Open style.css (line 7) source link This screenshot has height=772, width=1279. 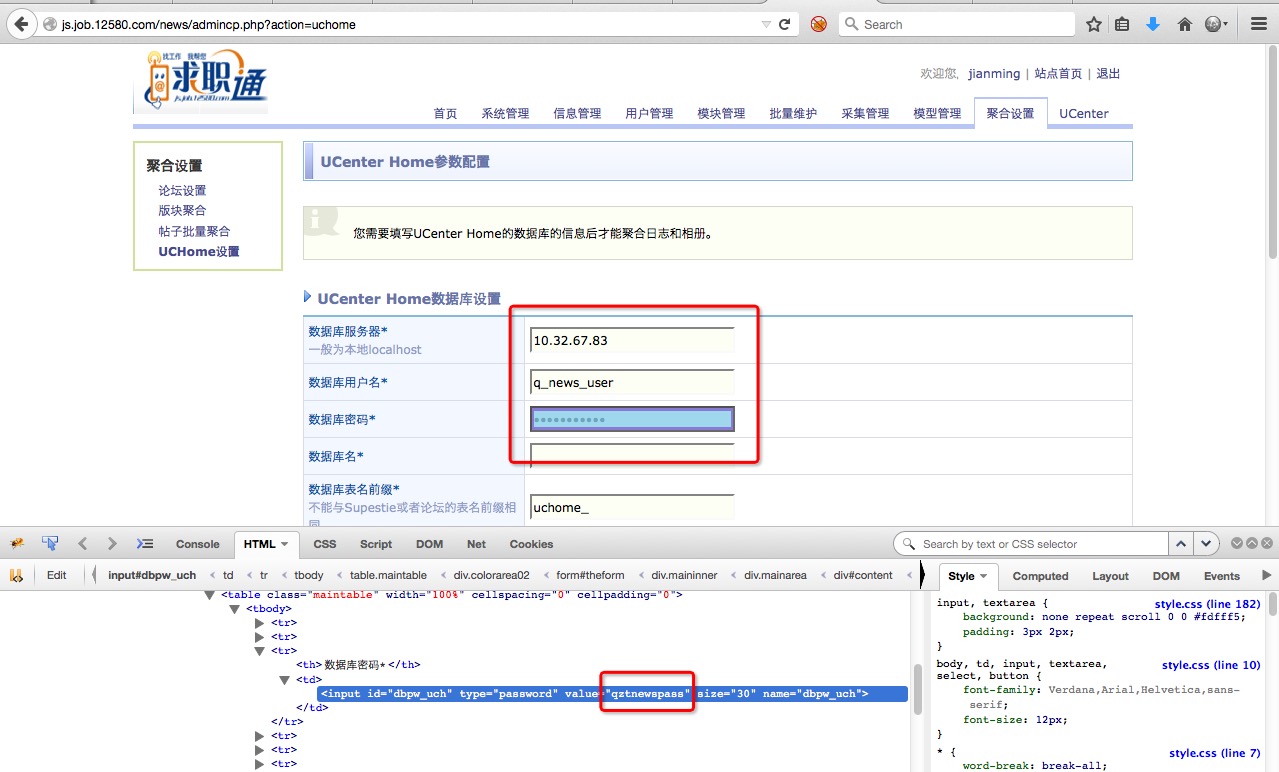click(1214, 753)
